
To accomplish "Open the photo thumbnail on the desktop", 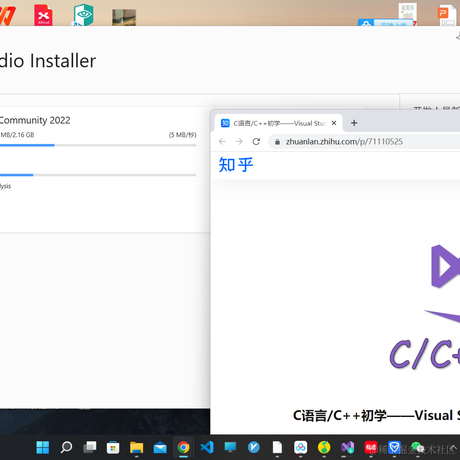I will point(124,17).
